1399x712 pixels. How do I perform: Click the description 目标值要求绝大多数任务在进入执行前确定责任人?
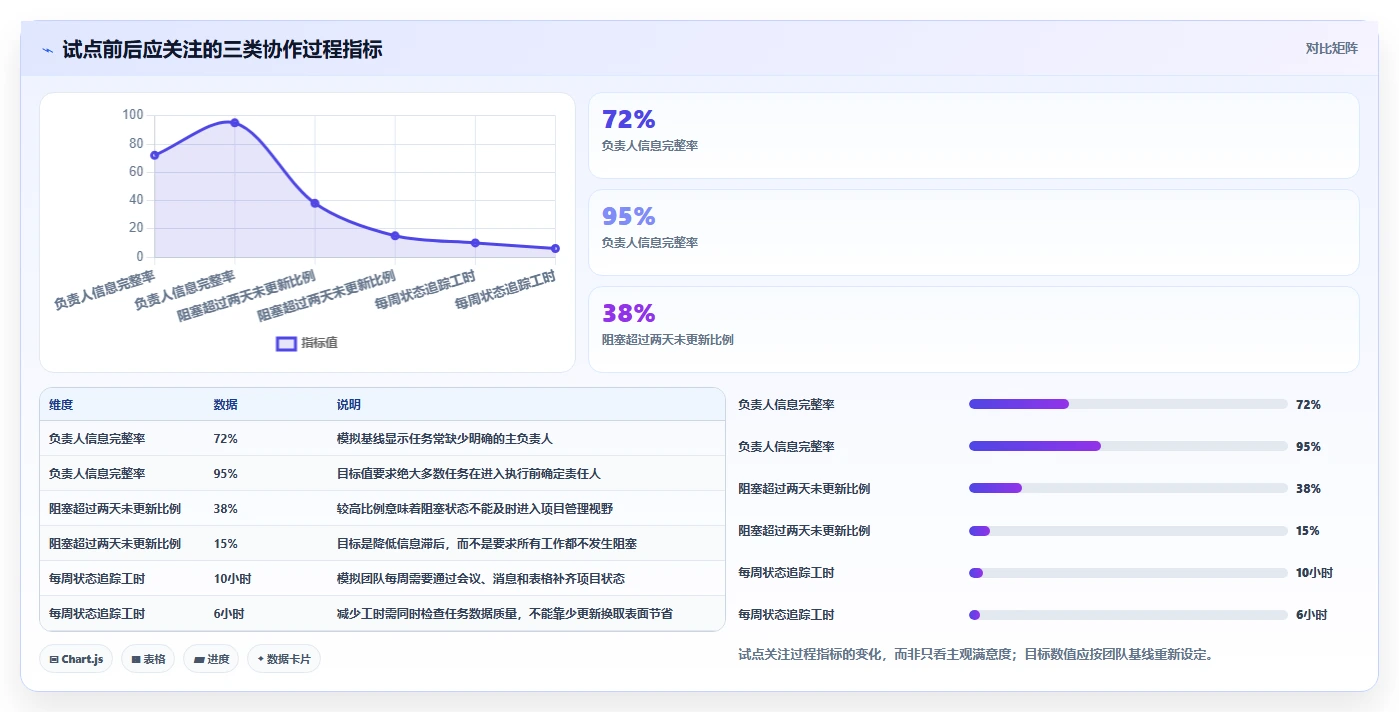469,474
